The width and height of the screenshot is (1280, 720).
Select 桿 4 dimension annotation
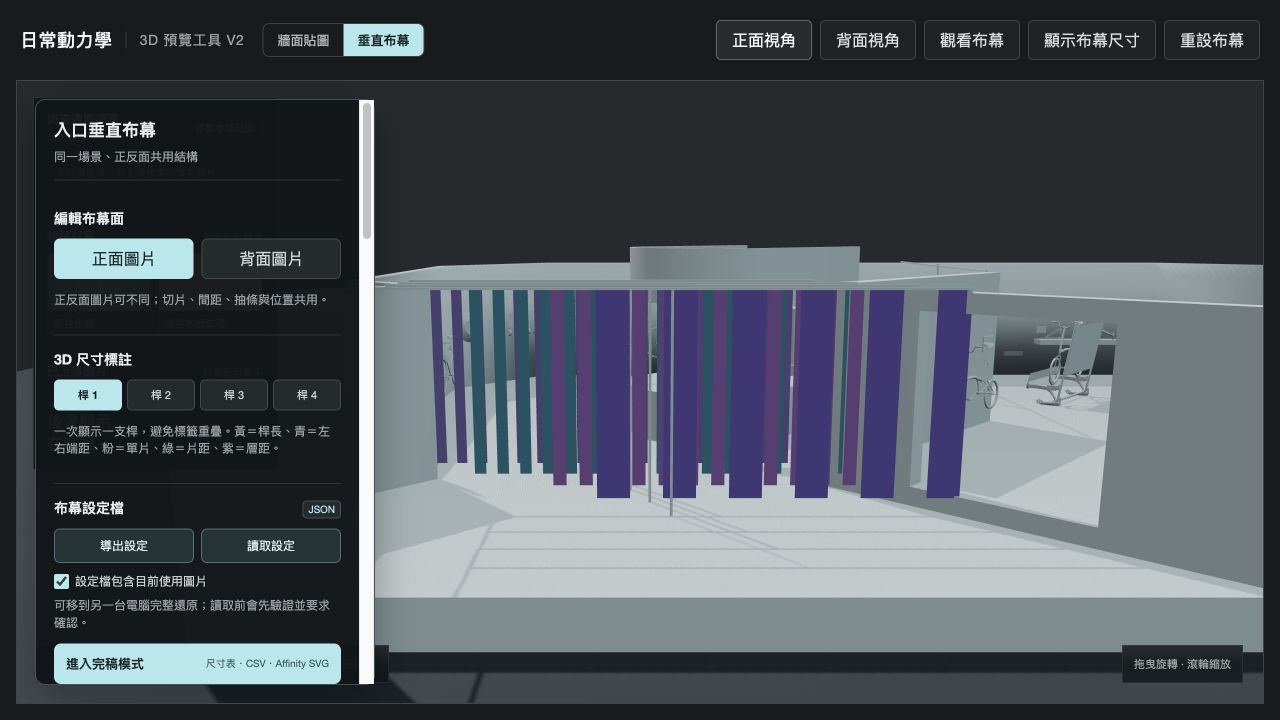(307, 395)
